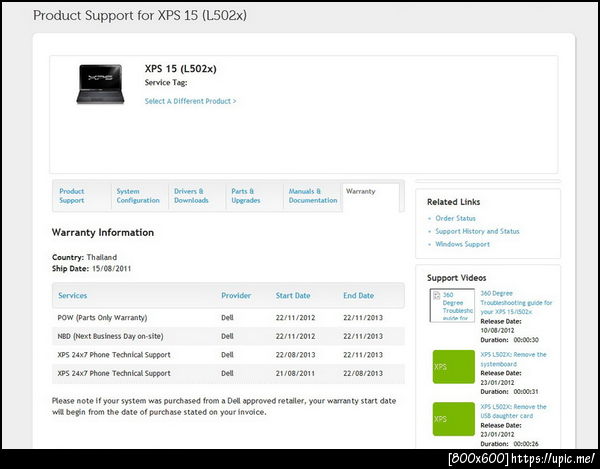Go to Drivers & Downloads tab
Viewport: 600px width, 469px height.
191,195
